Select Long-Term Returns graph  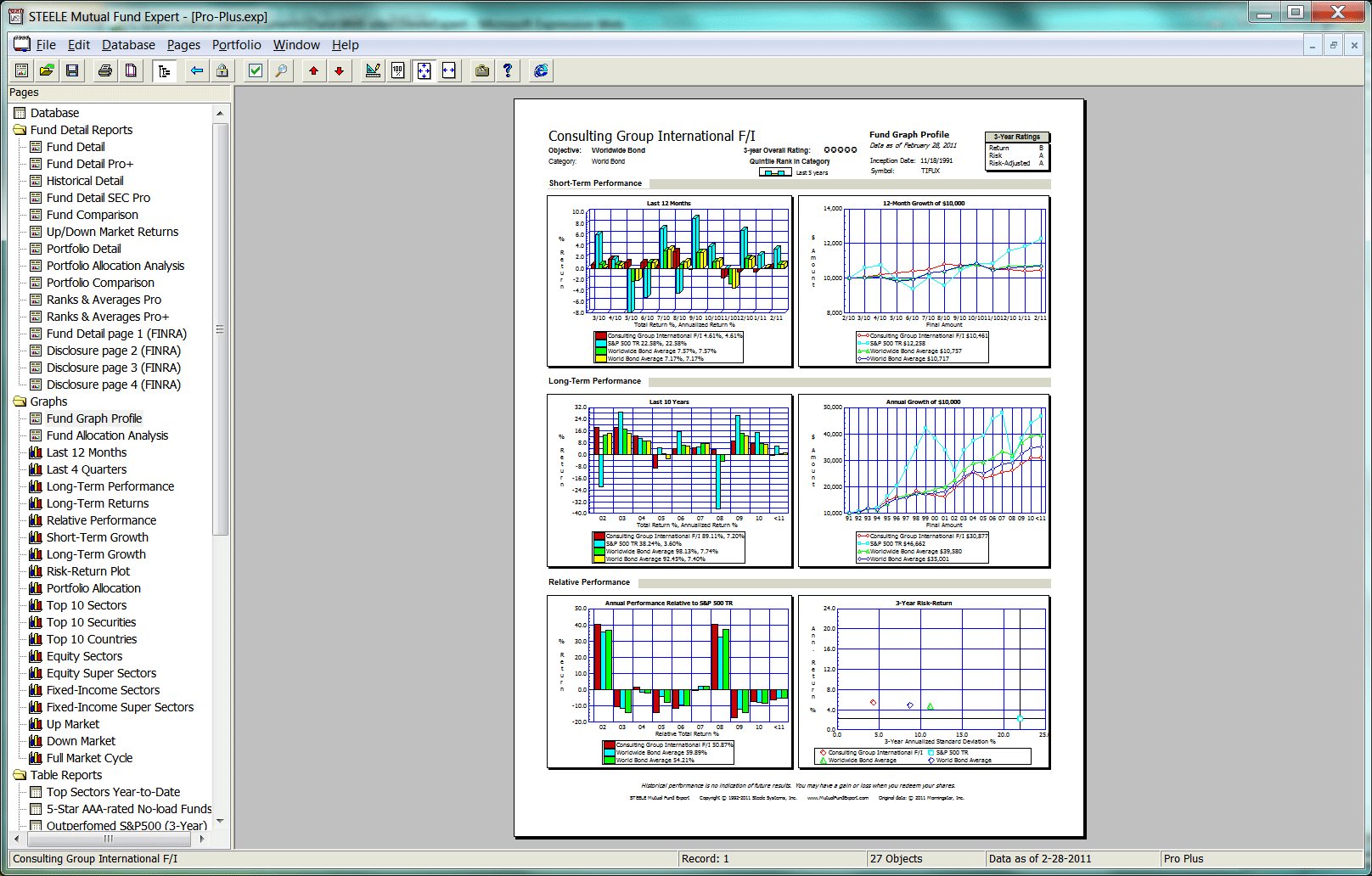coord(97,503)
